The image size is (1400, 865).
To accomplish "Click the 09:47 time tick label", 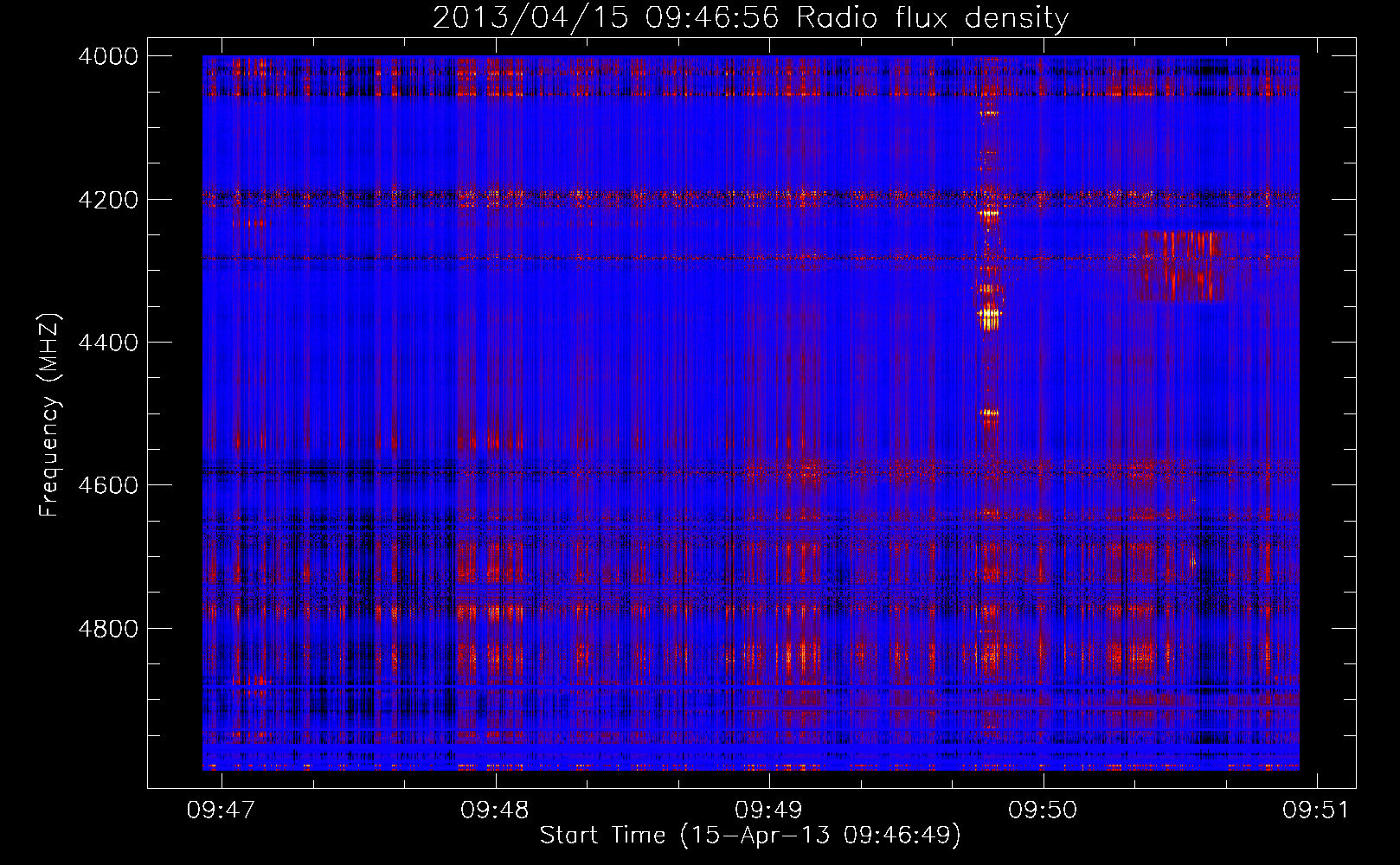I will pos(221,810).
